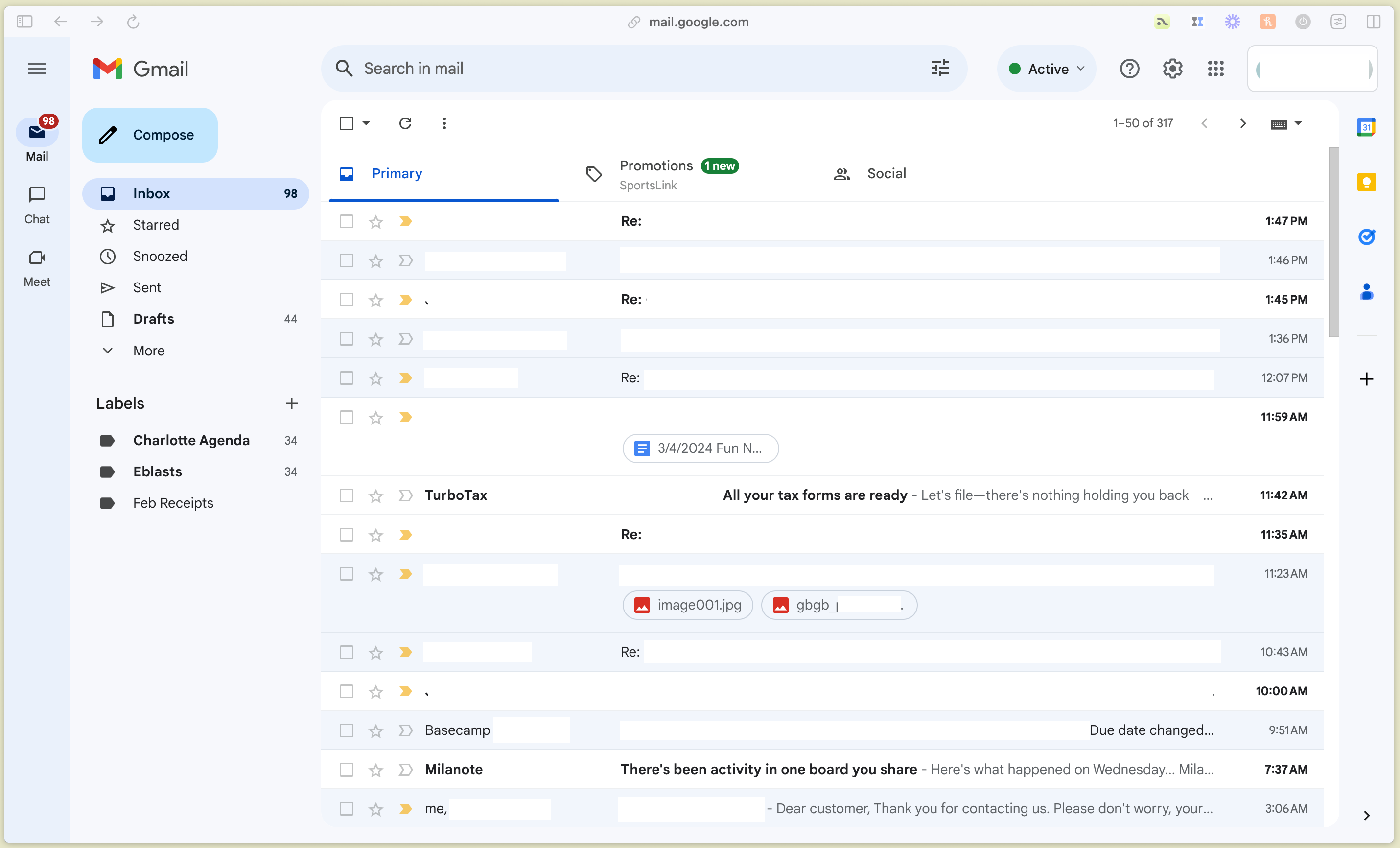
Task: Switch to the Primary tab
Action: [444, 174]
